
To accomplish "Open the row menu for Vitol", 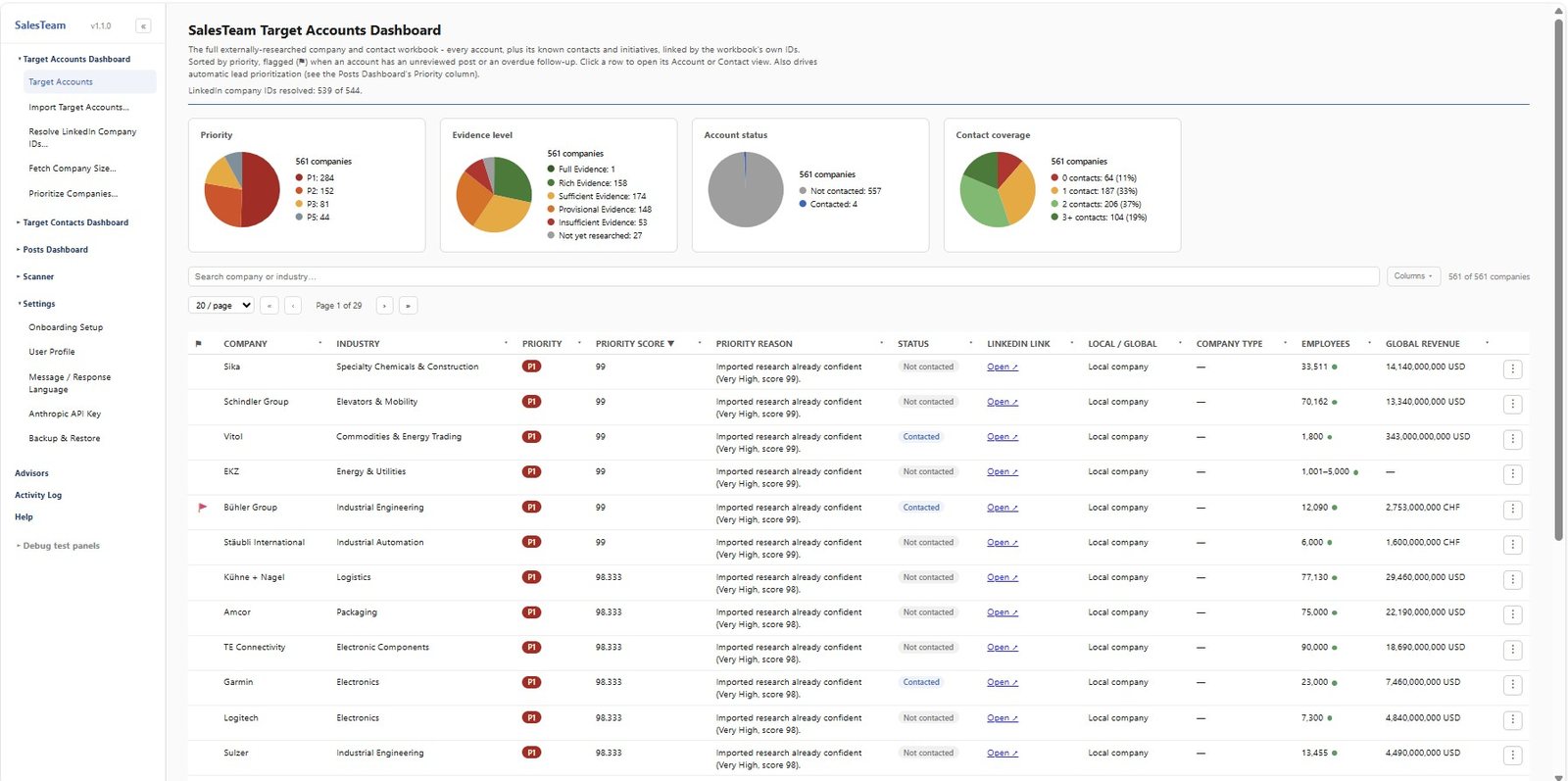I will tap(1513, 439).
